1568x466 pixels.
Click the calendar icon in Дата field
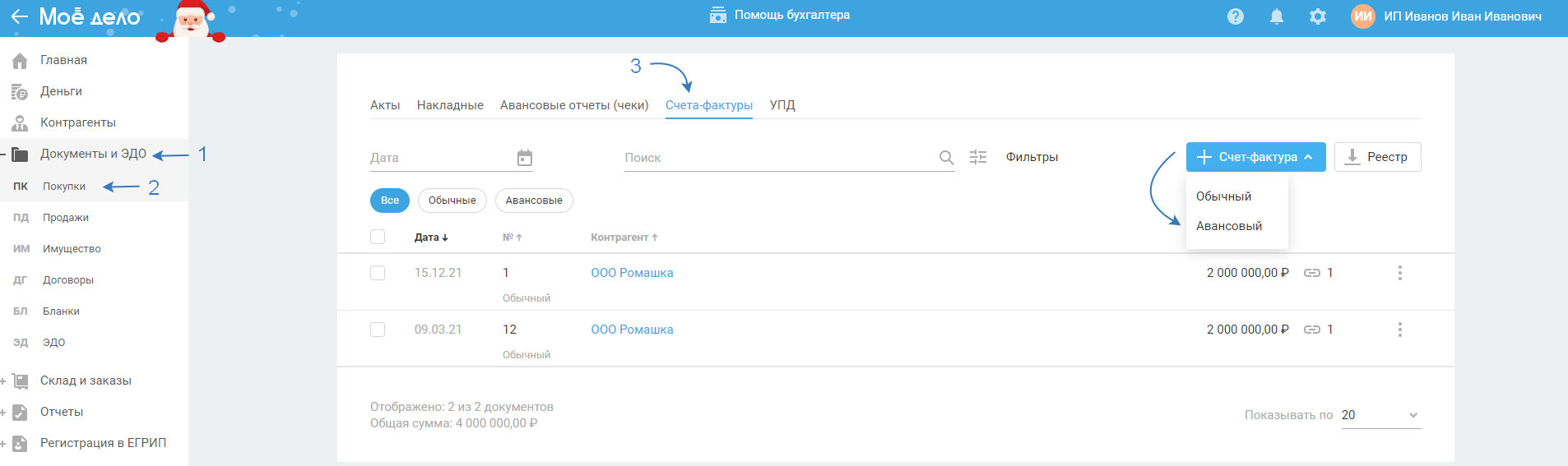click(524, 158)
